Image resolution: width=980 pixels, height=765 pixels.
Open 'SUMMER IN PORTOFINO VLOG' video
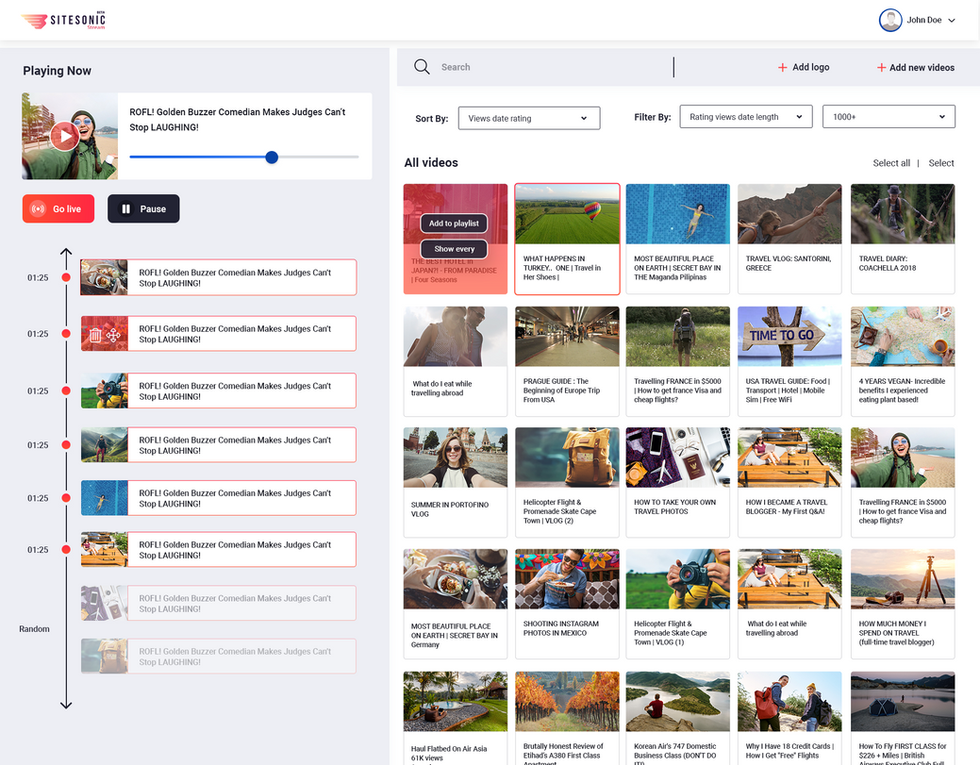tap(455, 482)
